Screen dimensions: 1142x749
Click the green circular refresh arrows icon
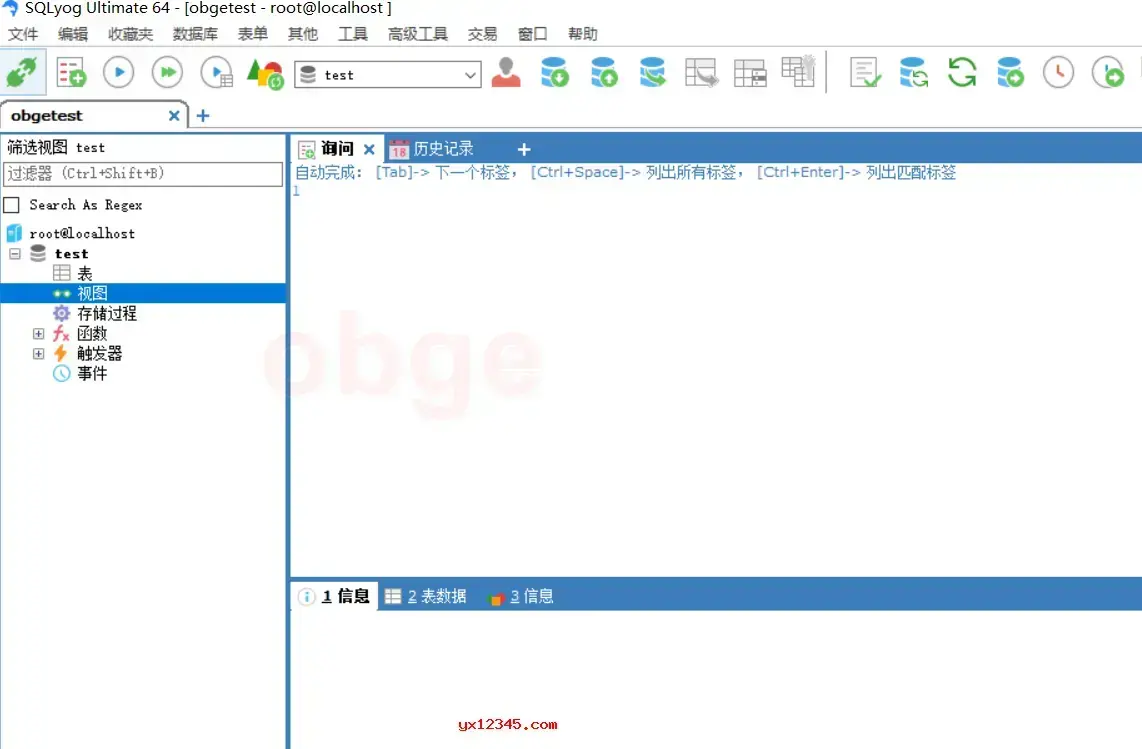[x=962, y=73]
